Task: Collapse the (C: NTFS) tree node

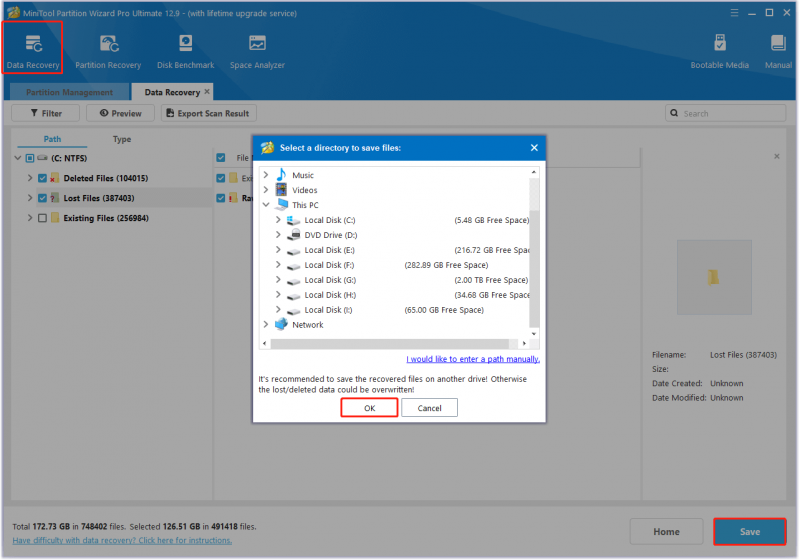Action: (x=18, y=158)
